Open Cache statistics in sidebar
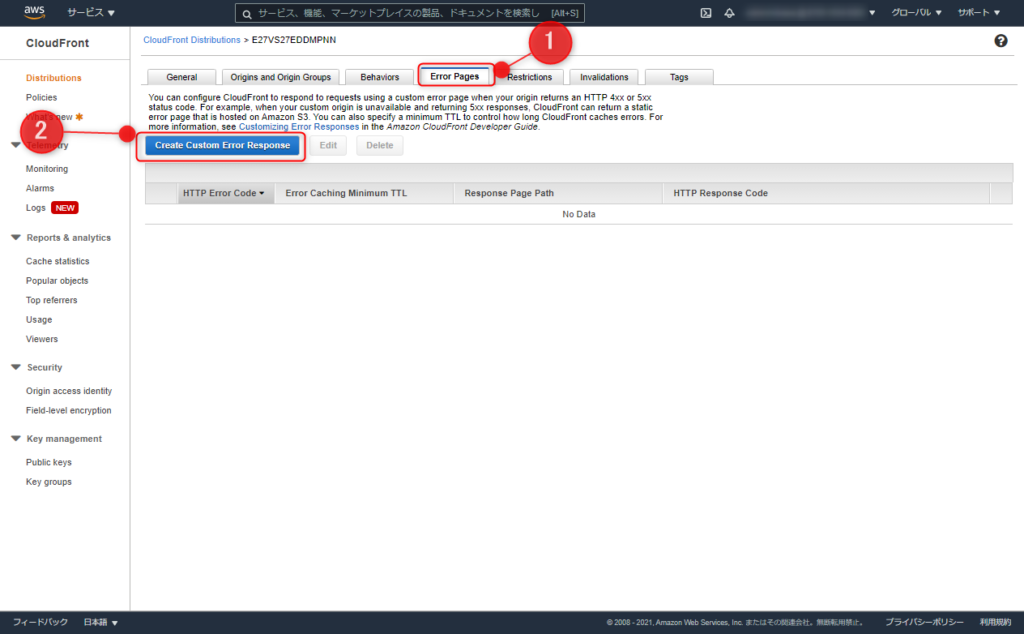Image resolution: width=1024 pixels, height=634 pixels. 57,261
